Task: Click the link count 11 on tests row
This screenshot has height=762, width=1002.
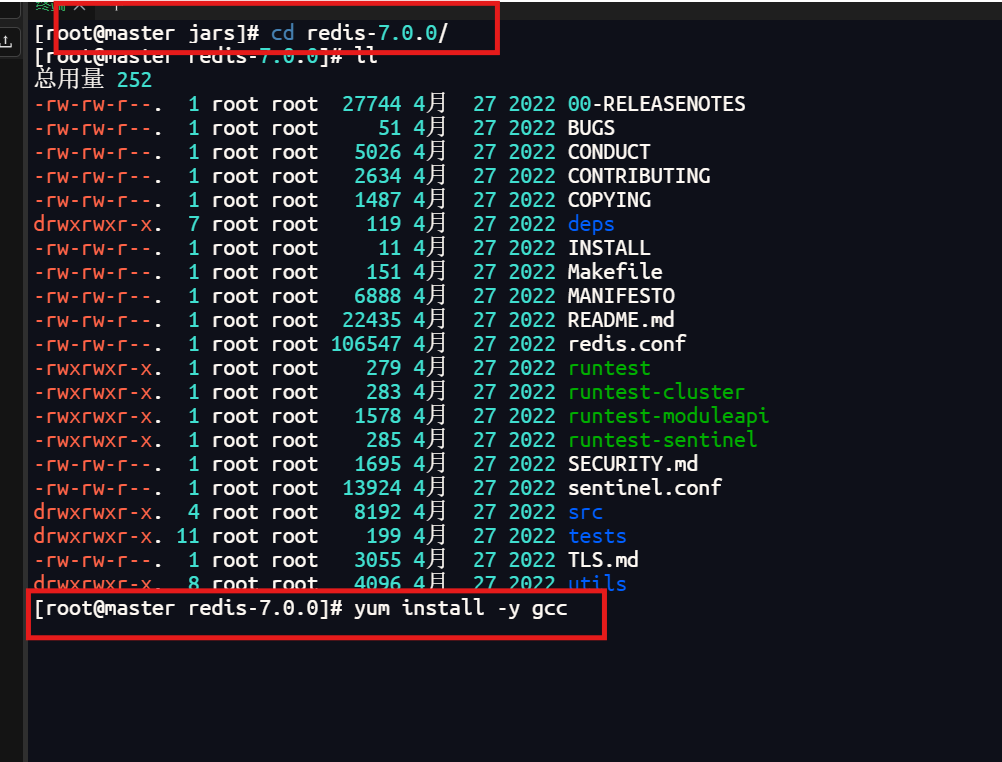Action: [x=188, y=536]
